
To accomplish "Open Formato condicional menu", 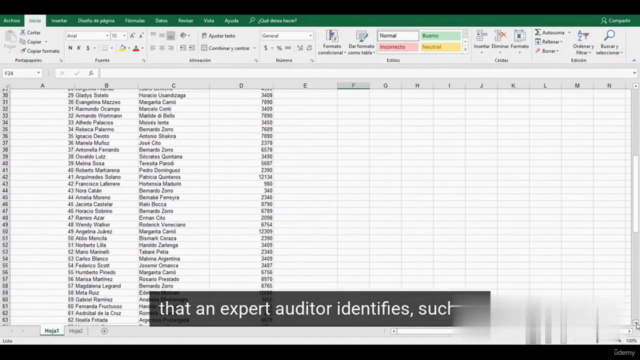I will 332,42.
